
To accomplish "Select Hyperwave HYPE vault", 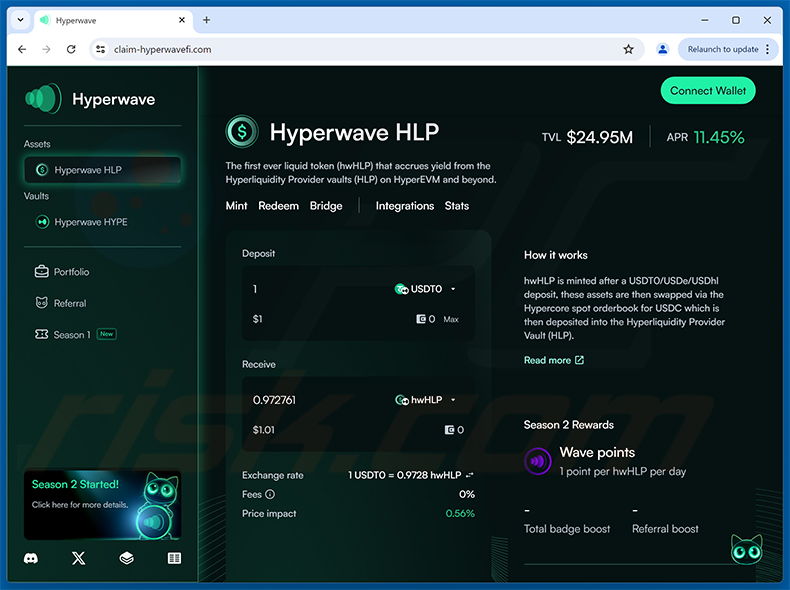I will click(x=82, y=222).
